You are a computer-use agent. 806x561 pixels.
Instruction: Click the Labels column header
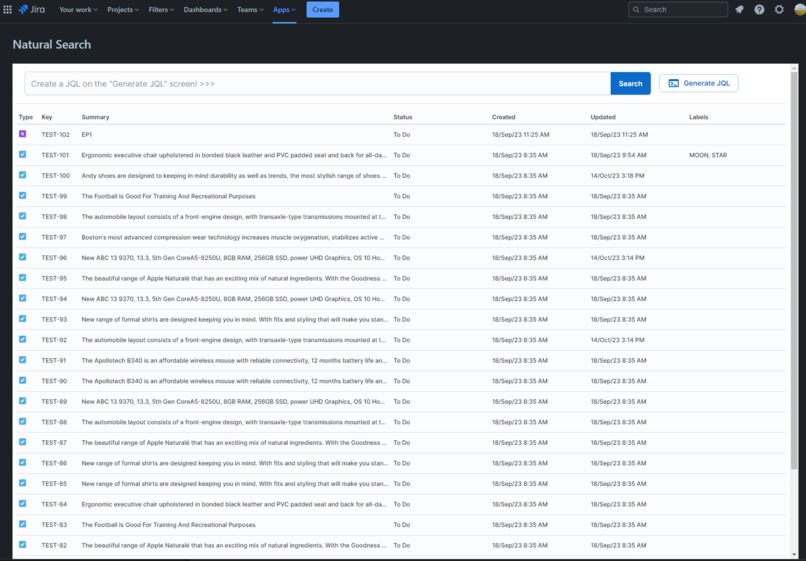coord(699,117)
